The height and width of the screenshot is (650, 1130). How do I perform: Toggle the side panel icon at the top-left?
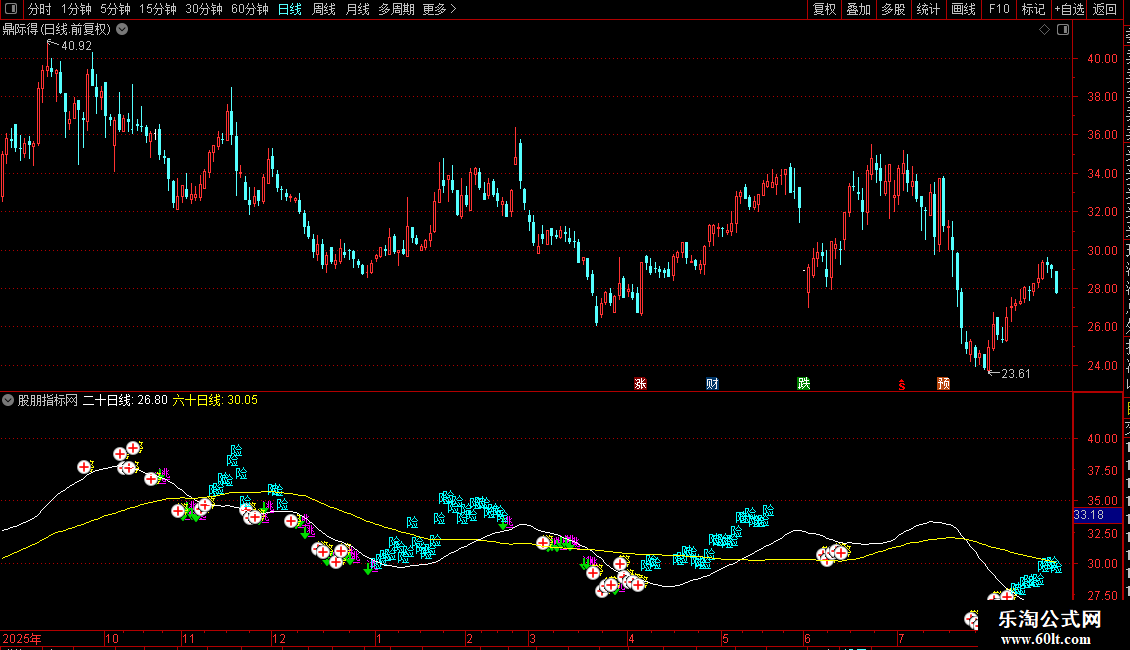11,9
